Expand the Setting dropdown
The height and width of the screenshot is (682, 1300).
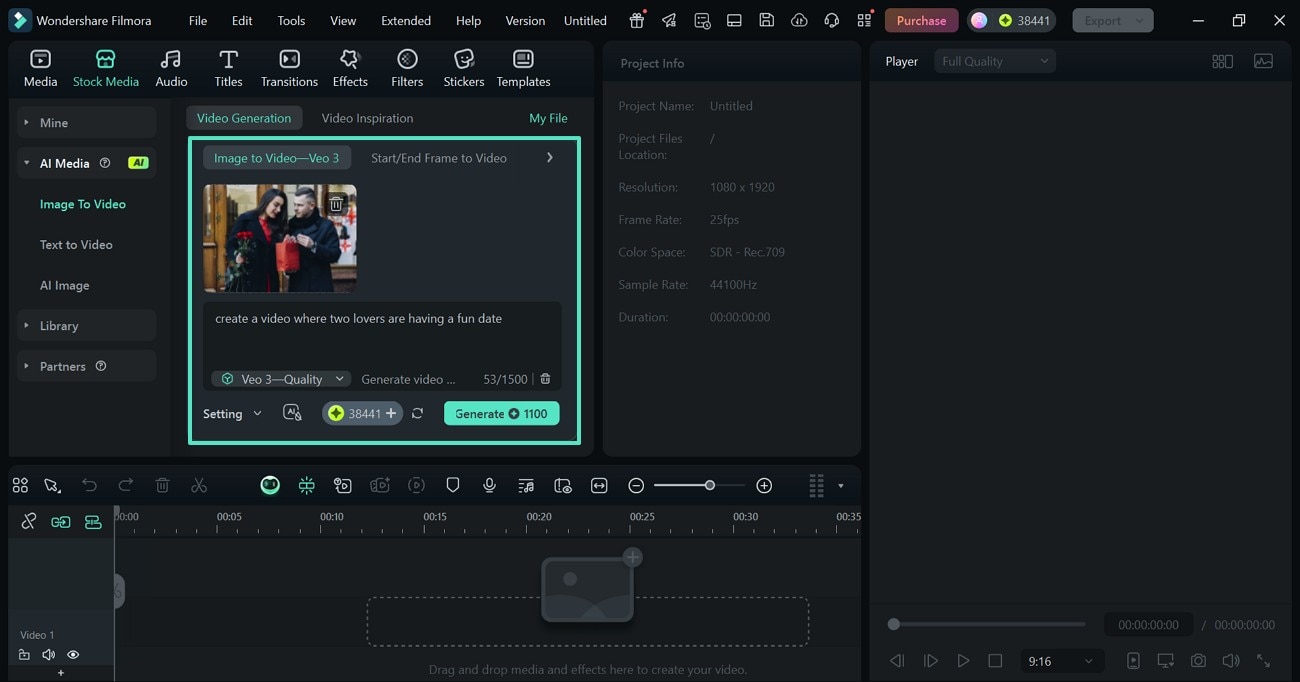point(232,413)
